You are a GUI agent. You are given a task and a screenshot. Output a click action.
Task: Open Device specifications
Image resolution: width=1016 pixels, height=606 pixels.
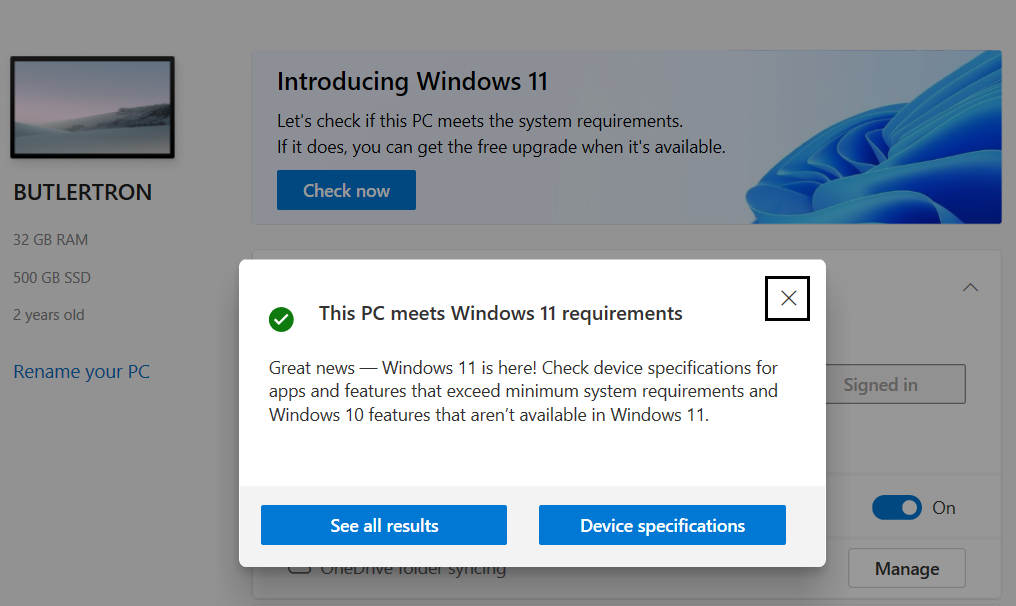pyautogui.click(x=662, y=525)
